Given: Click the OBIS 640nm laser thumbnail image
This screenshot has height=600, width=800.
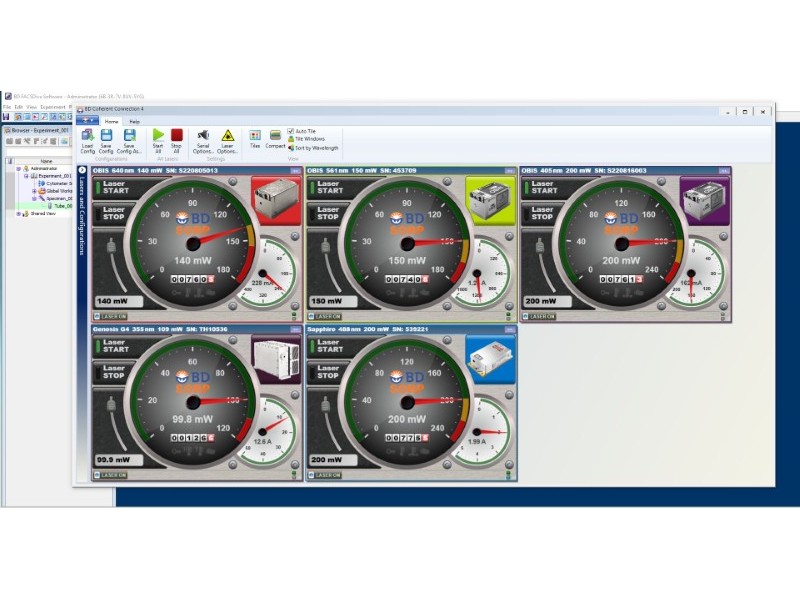Looking at the screenshot, I should point(276,201).
